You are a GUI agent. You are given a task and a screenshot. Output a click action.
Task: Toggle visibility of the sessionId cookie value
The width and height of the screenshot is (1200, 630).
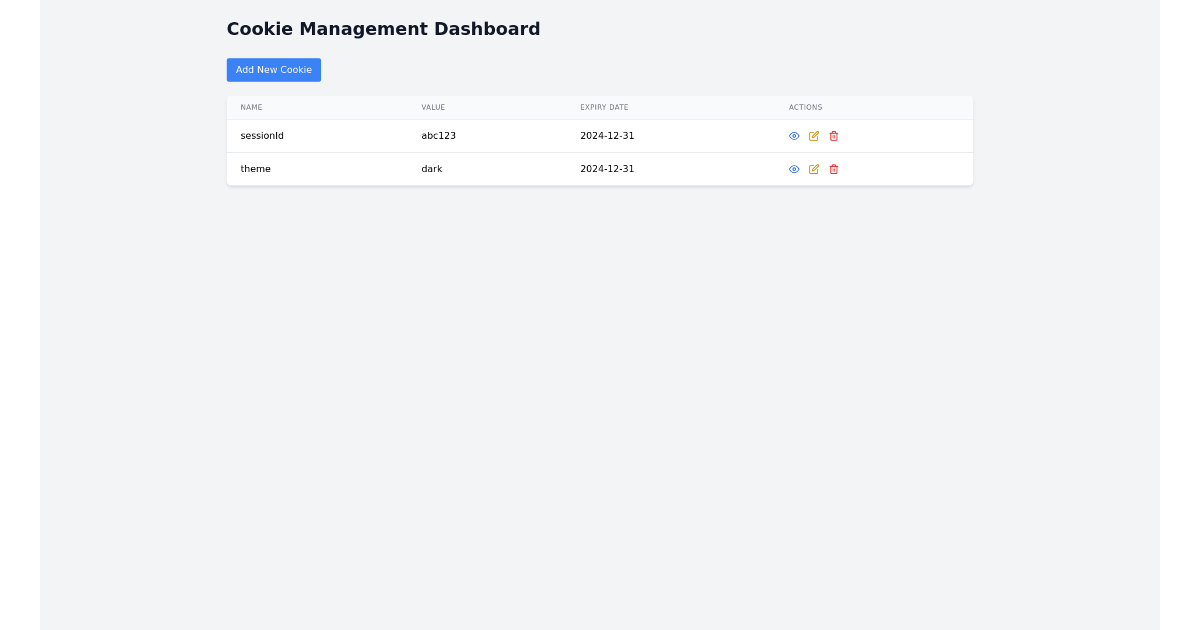pyautogui.click(x=794, y=136)
